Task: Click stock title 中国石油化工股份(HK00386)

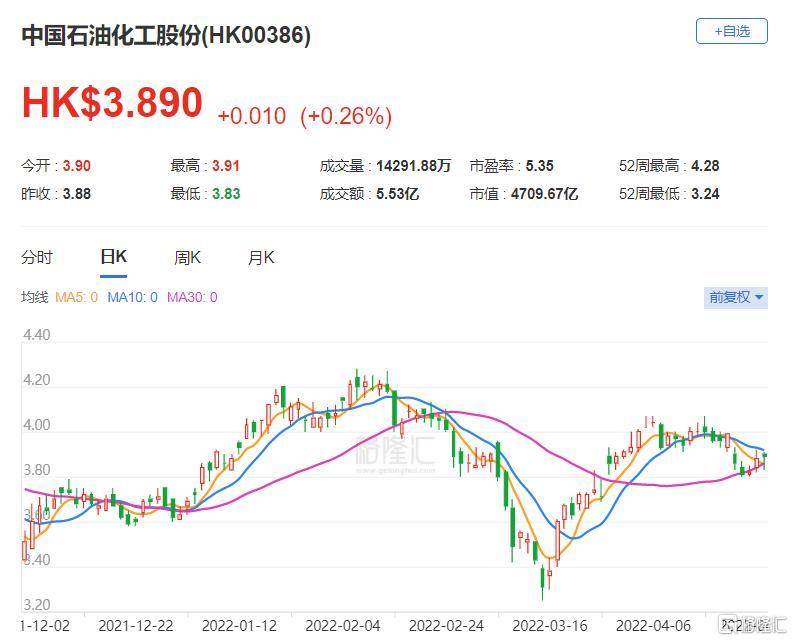Action: pos(166,35)
